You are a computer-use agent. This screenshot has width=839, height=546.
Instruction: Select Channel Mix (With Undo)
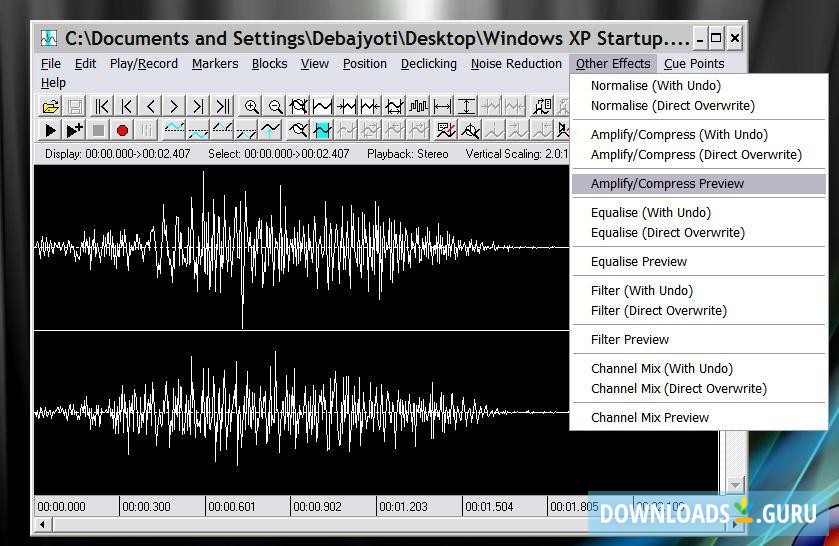click(698, 368)
